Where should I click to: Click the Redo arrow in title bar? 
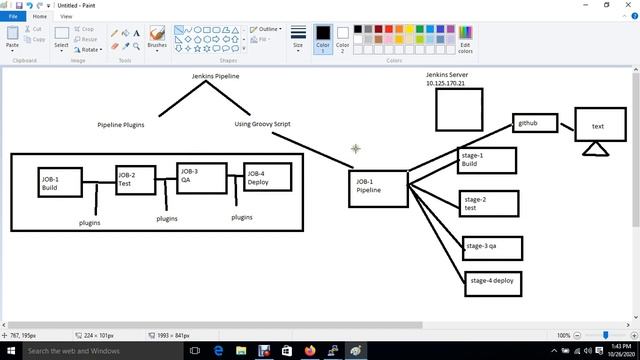click(x=40, y=6)
